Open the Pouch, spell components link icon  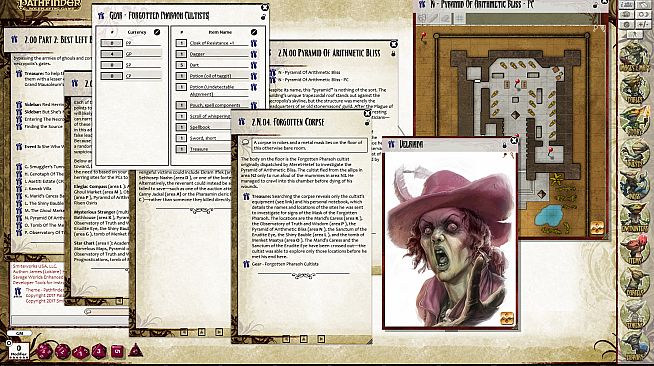[x=254, y=105]
